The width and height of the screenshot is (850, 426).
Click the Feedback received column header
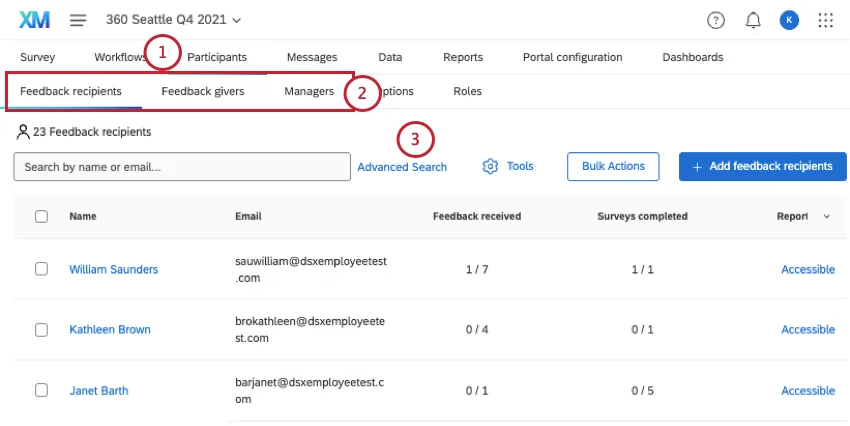click(x=477, y=216)
